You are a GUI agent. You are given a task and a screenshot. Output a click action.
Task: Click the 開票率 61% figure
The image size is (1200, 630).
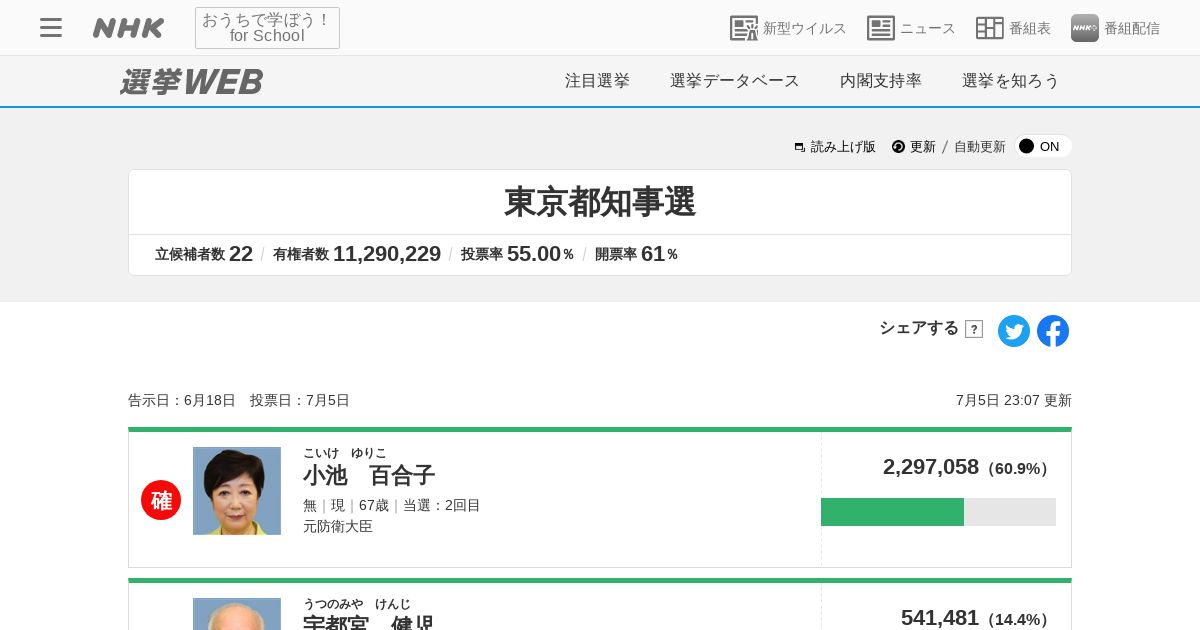pyautogui.click(x=636, y=254)
